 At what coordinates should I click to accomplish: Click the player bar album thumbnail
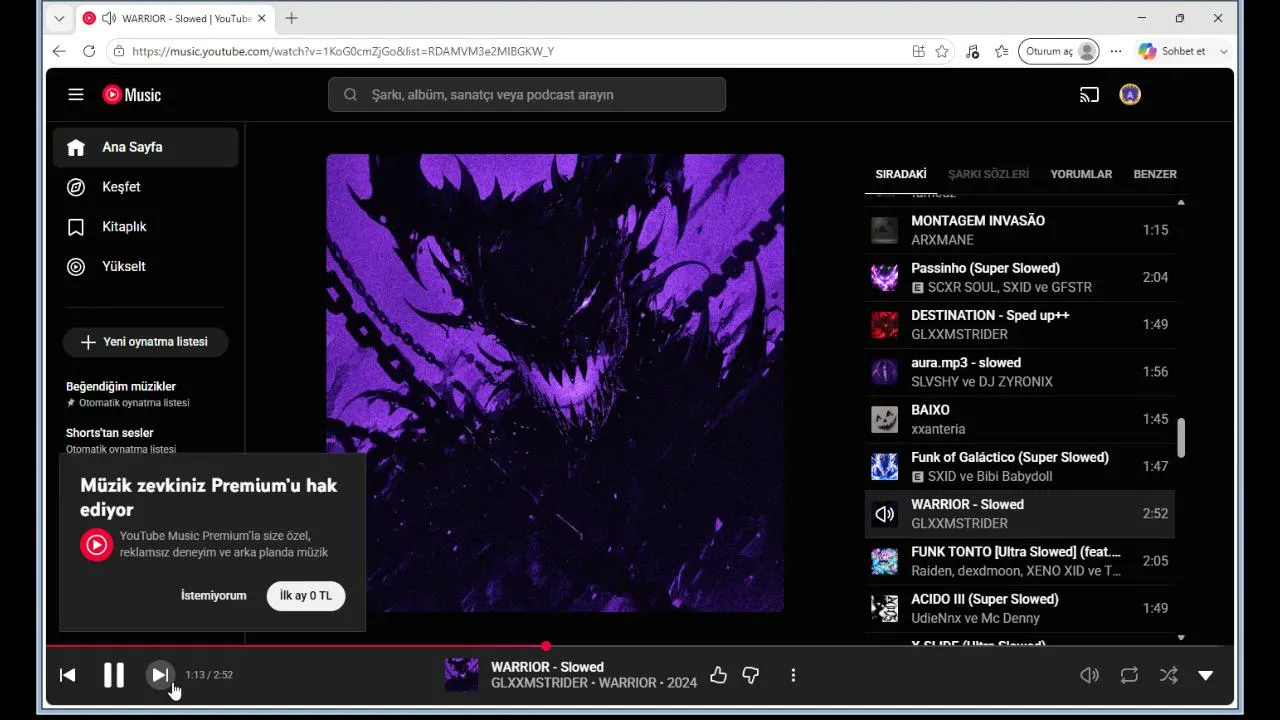tap(461, 675)
